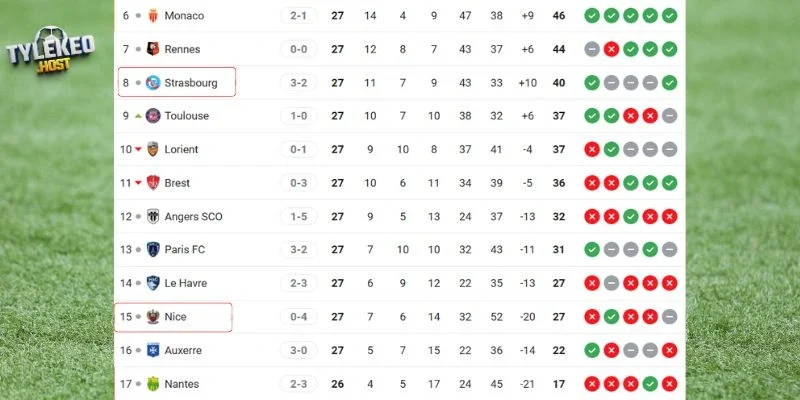Click the Nantes club crest icon
The image size is (800, 400).
click(153, 384)
